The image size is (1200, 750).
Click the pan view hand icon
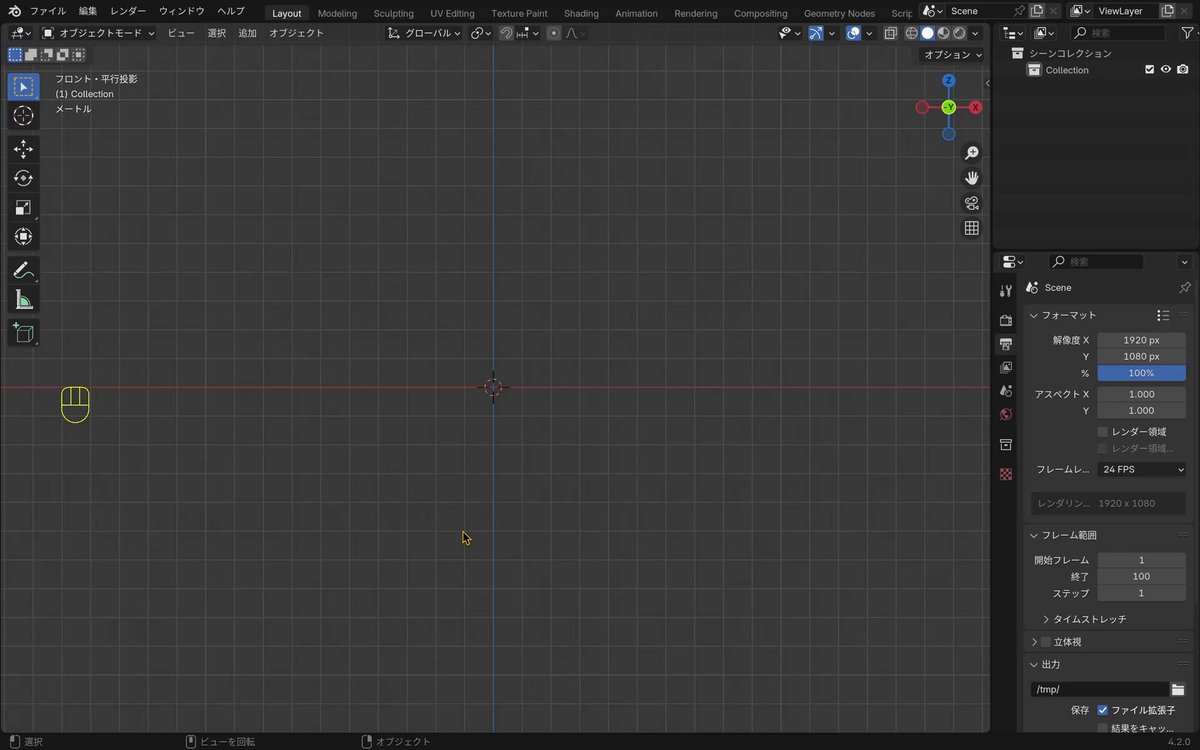(971, 178)
